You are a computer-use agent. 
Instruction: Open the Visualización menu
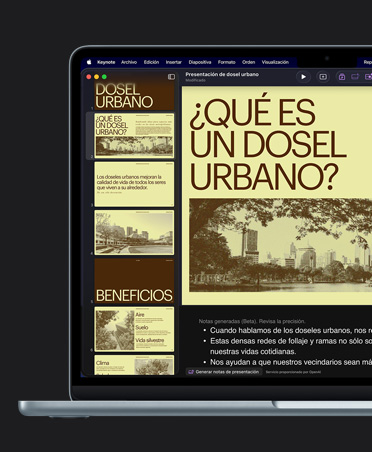pos(275,62)
